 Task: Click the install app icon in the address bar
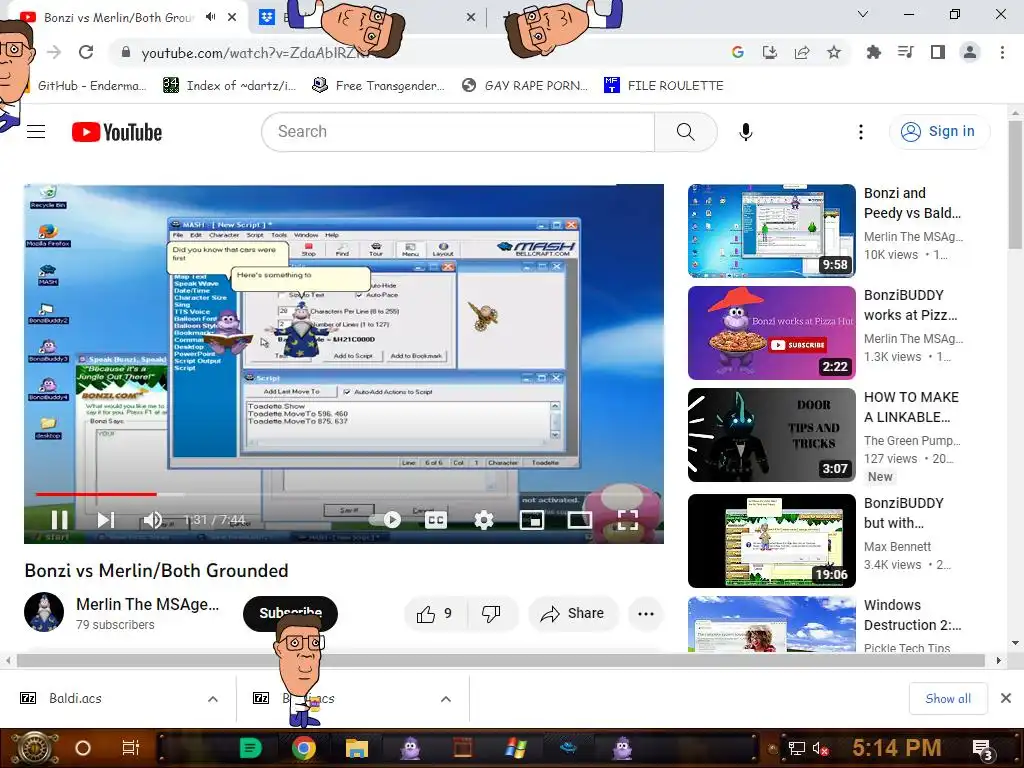770,52
